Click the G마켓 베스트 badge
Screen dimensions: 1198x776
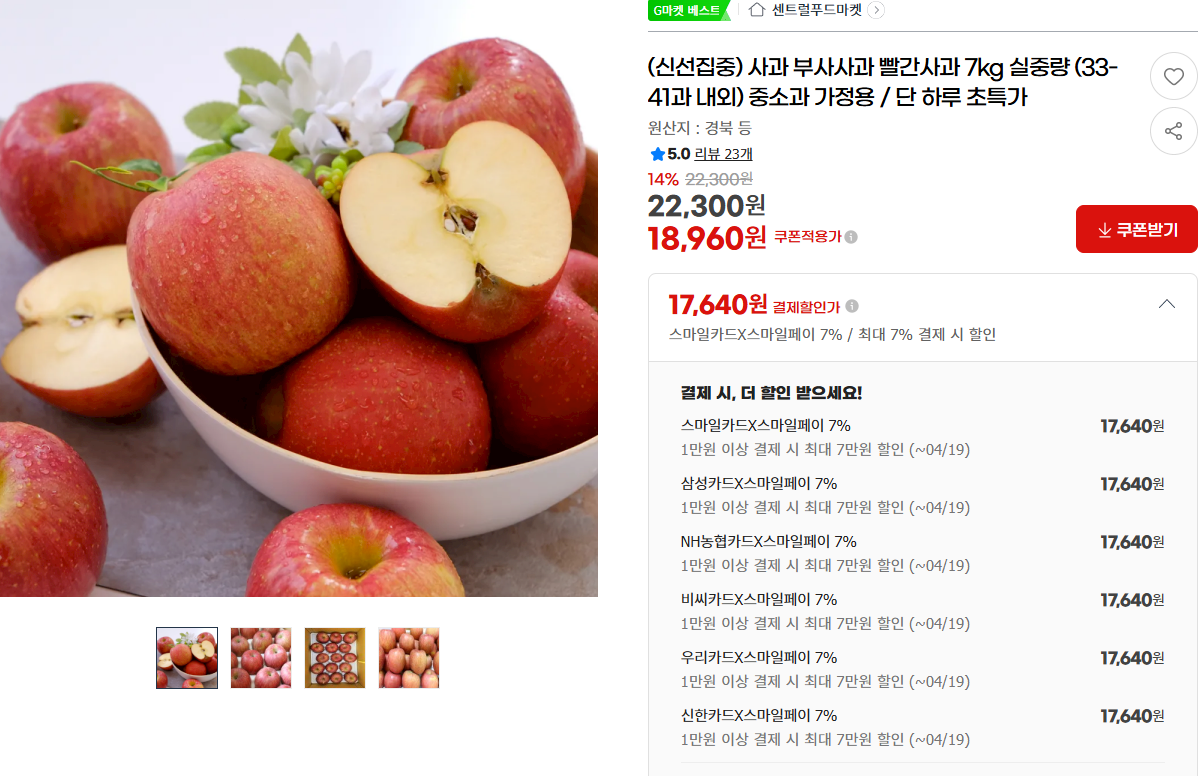click(x=688, y=11)
